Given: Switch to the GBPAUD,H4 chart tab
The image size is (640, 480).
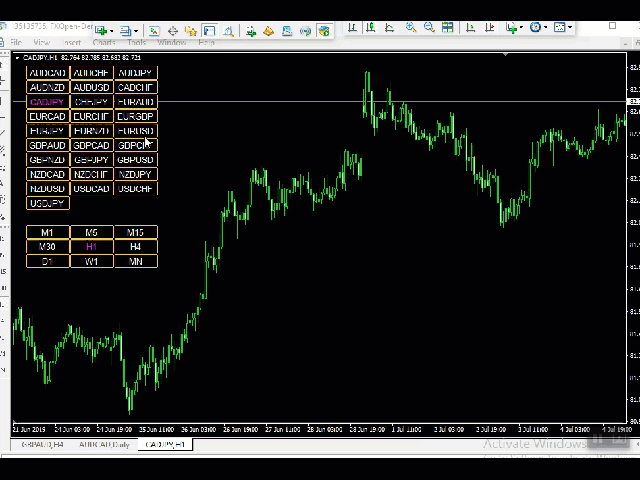Looking at the screenshot, I should click(42, 444).
